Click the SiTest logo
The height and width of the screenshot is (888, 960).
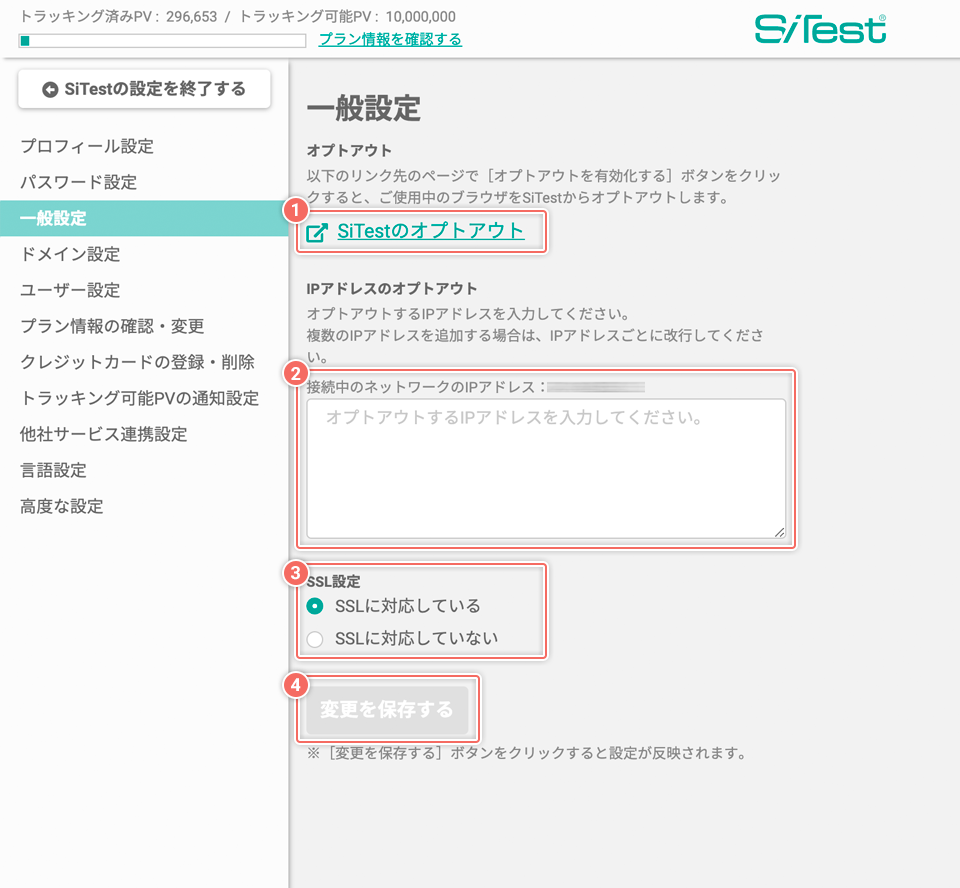click(820, 29)
